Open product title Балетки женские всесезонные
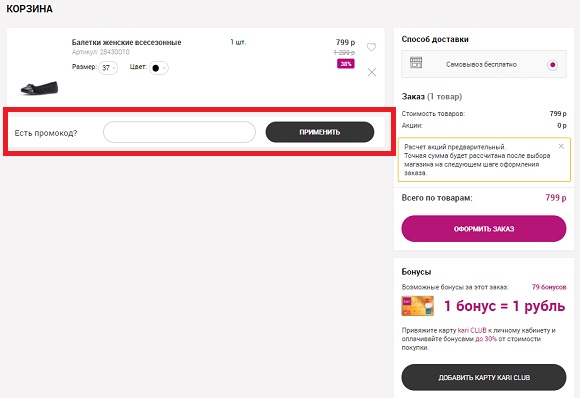The height and width of the screenshot is (398, 580). pyautogui.click(x=127, y=42)
